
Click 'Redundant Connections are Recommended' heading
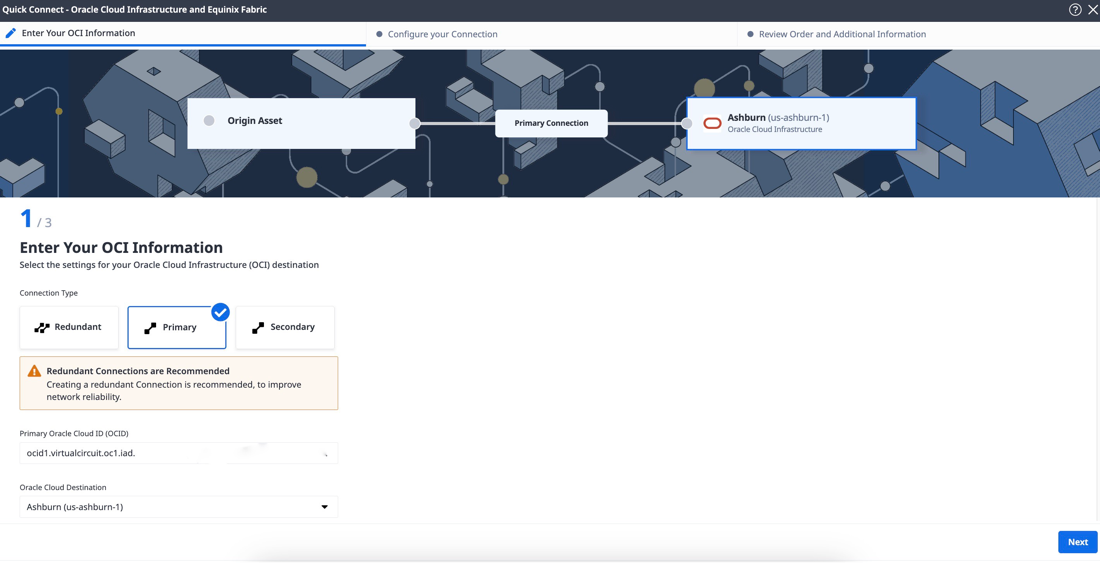(138, 371)
